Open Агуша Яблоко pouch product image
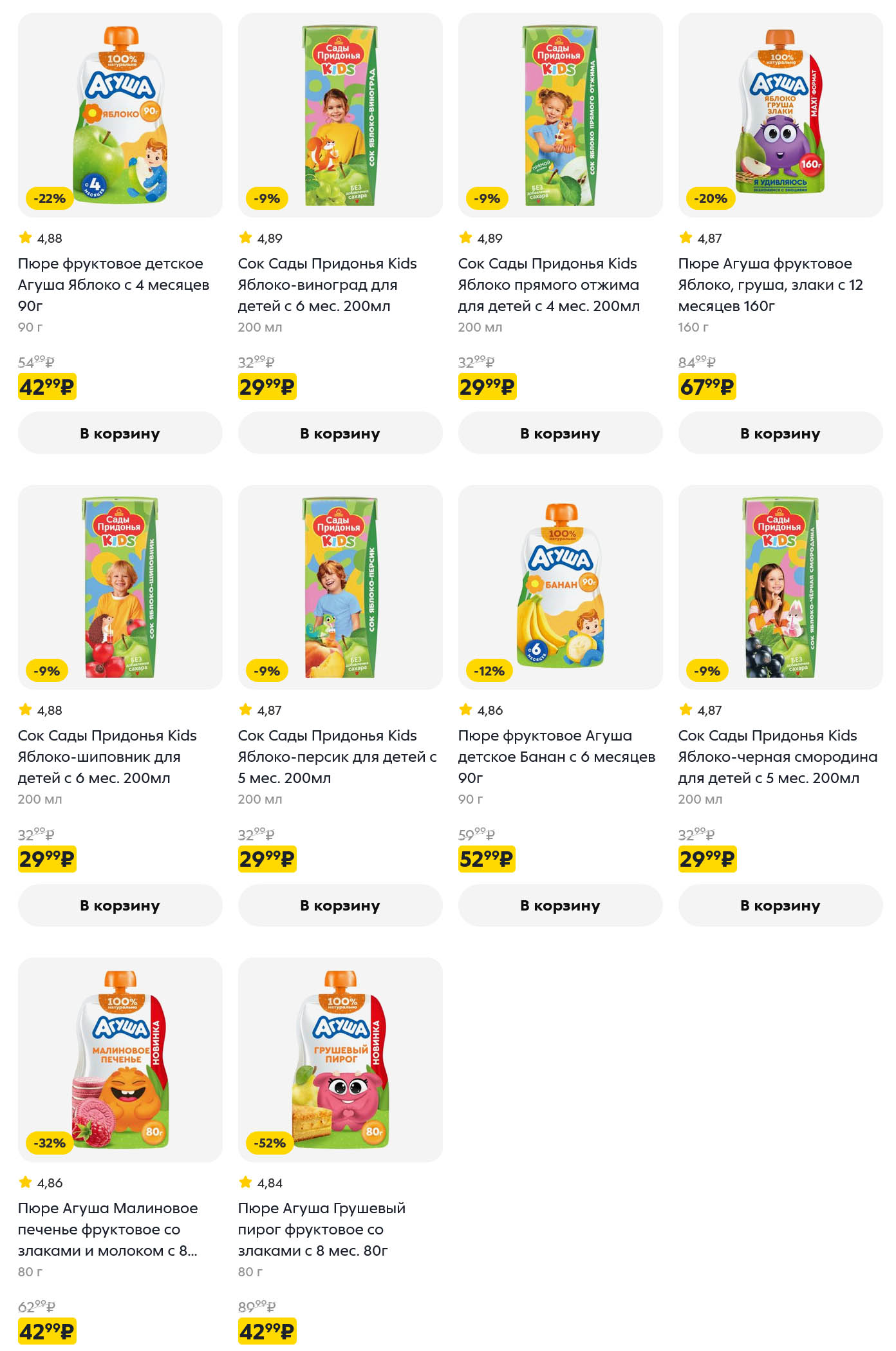The image size is (896, 1351). pyautogui.click(x=120, y=115)
